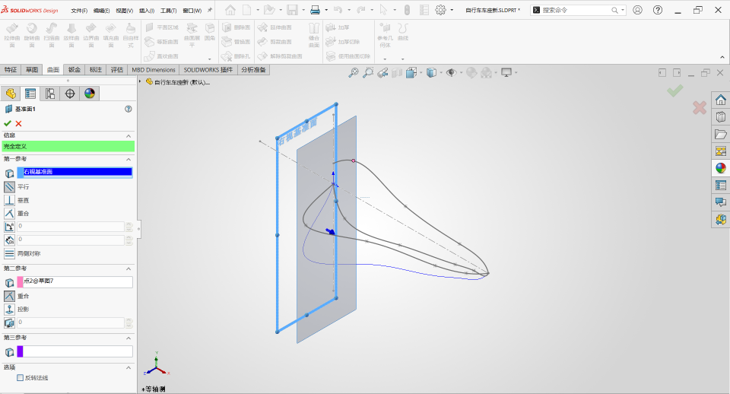Open SOLIDWORKS Resources home in task pane

[721, 100]
